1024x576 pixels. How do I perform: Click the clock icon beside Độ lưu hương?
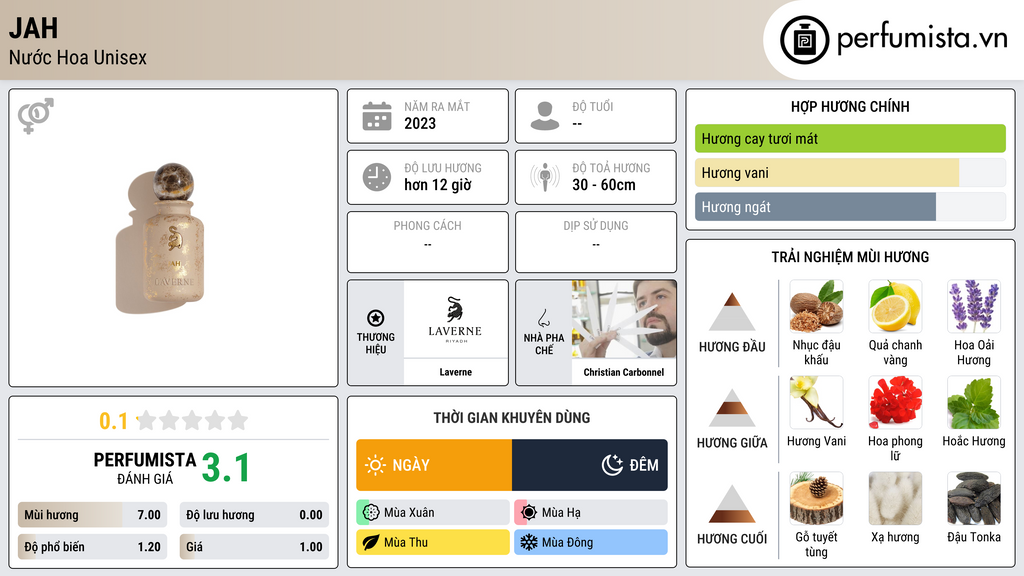(377, 177)
